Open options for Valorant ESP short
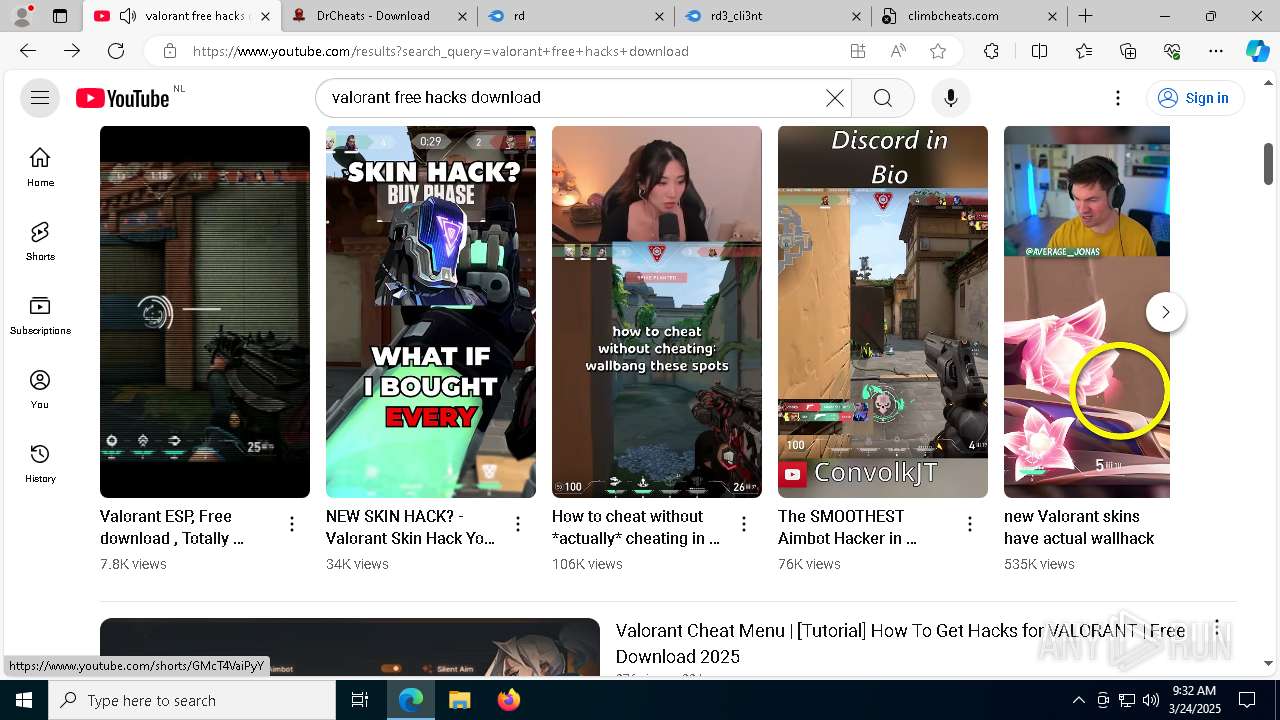This screenshot has height=720, width=1280. click(292, 524)
